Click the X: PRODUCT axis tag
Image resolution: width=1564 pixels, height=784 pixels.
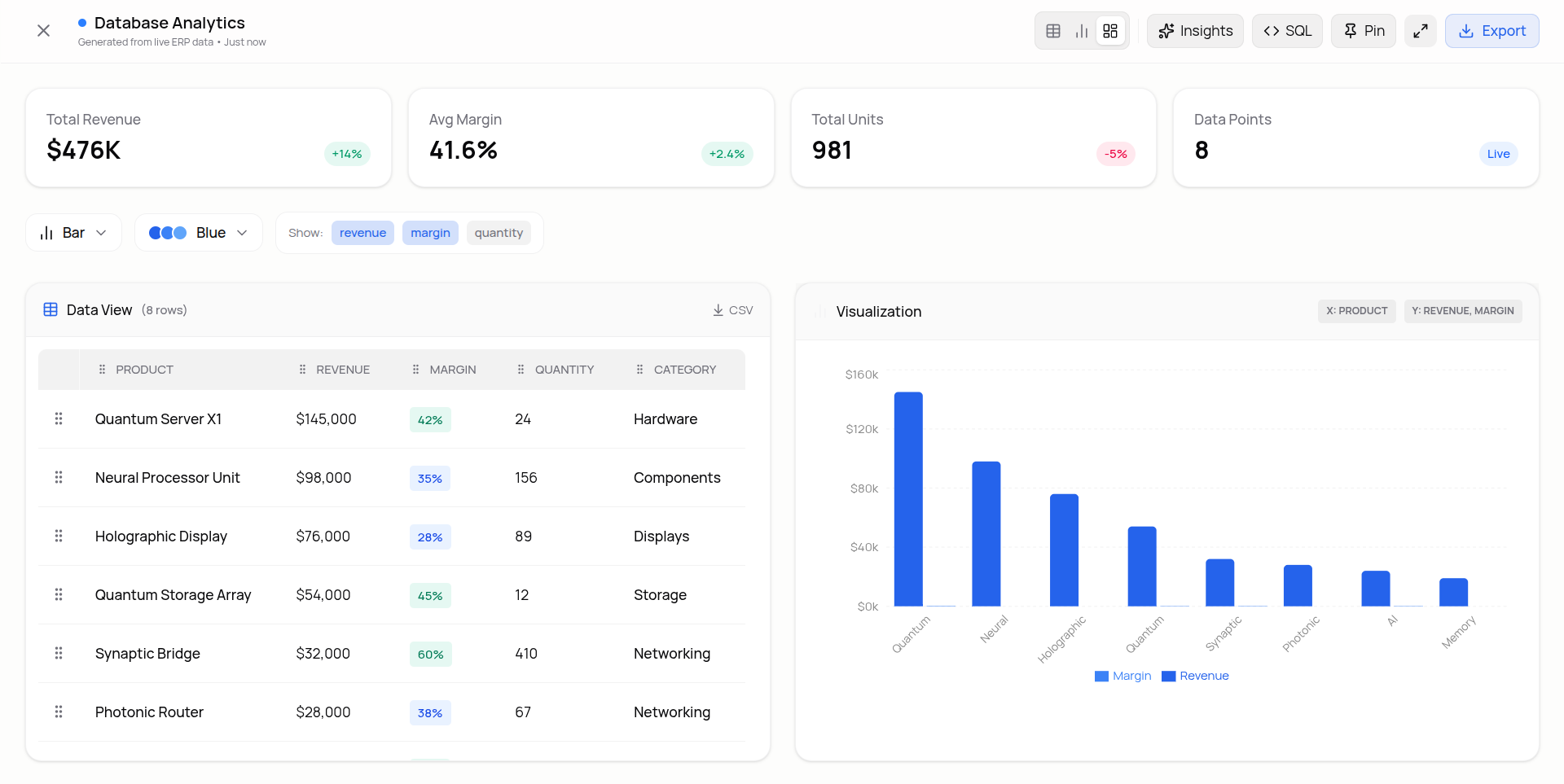tap(1356, 311)
